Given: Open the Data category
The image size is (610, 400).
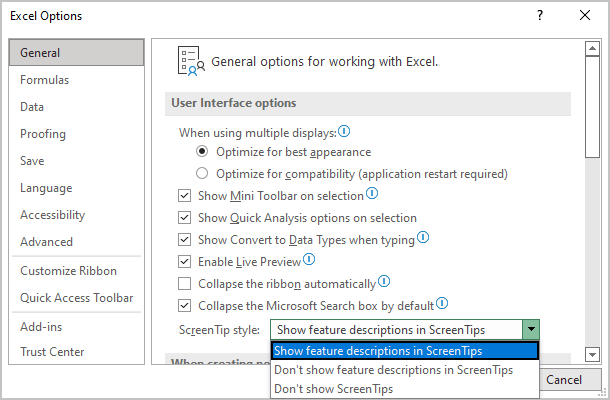Looking at the screenshot, I should pos(77,107).
